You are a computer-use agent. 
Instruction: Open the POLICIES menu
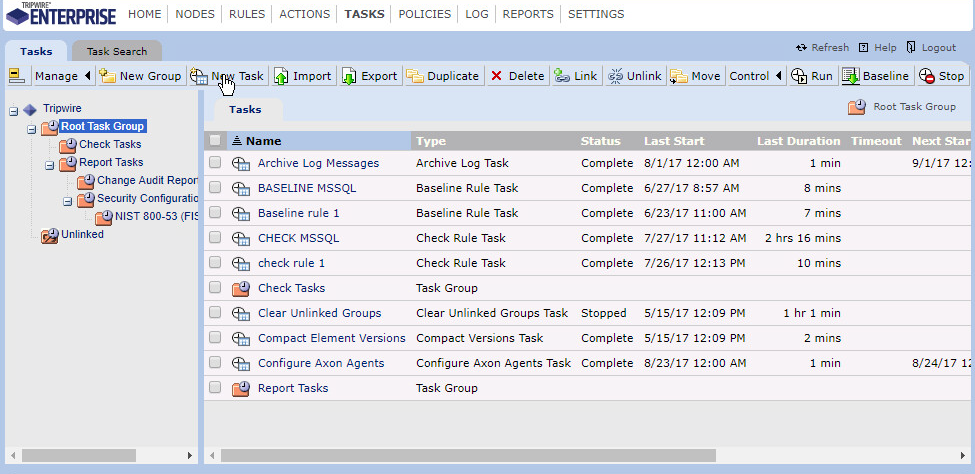pyautogui.click(x=424, y=14)
